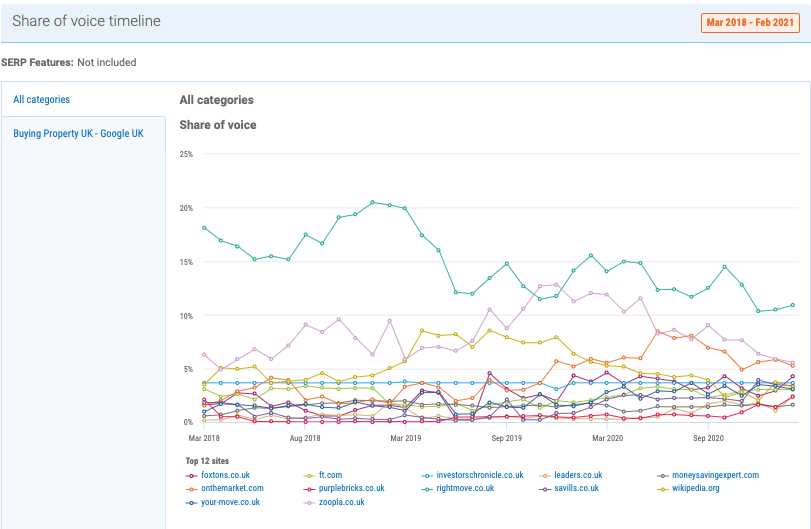
Task: Click purplebricks.co.uk red legend marker
Action: tap(309, 489)
